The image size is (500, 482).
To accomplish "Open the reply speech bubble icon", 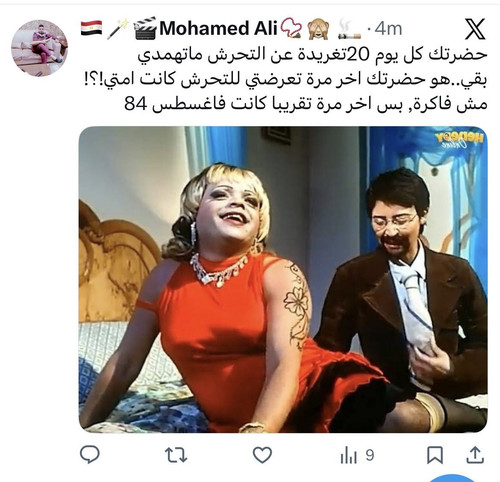I will 90,455.
